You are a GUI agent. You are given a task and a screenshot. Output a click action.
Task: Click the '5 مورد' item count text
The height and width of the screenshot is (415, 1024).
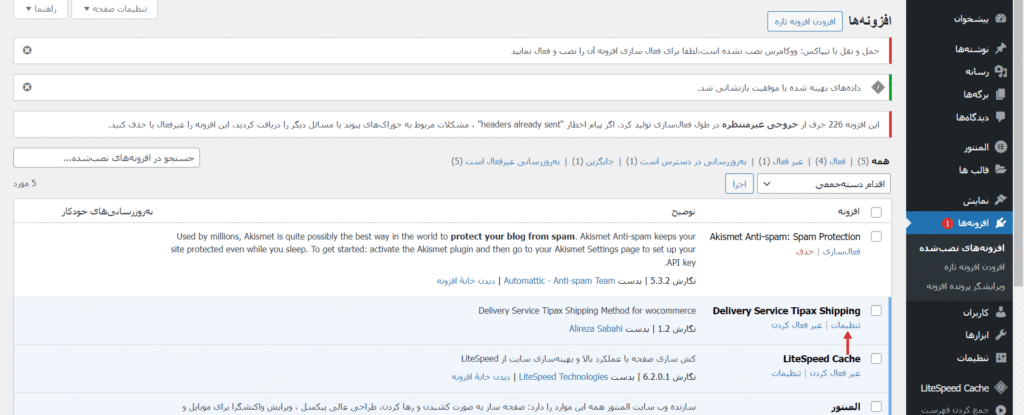(x=25, y=184)
